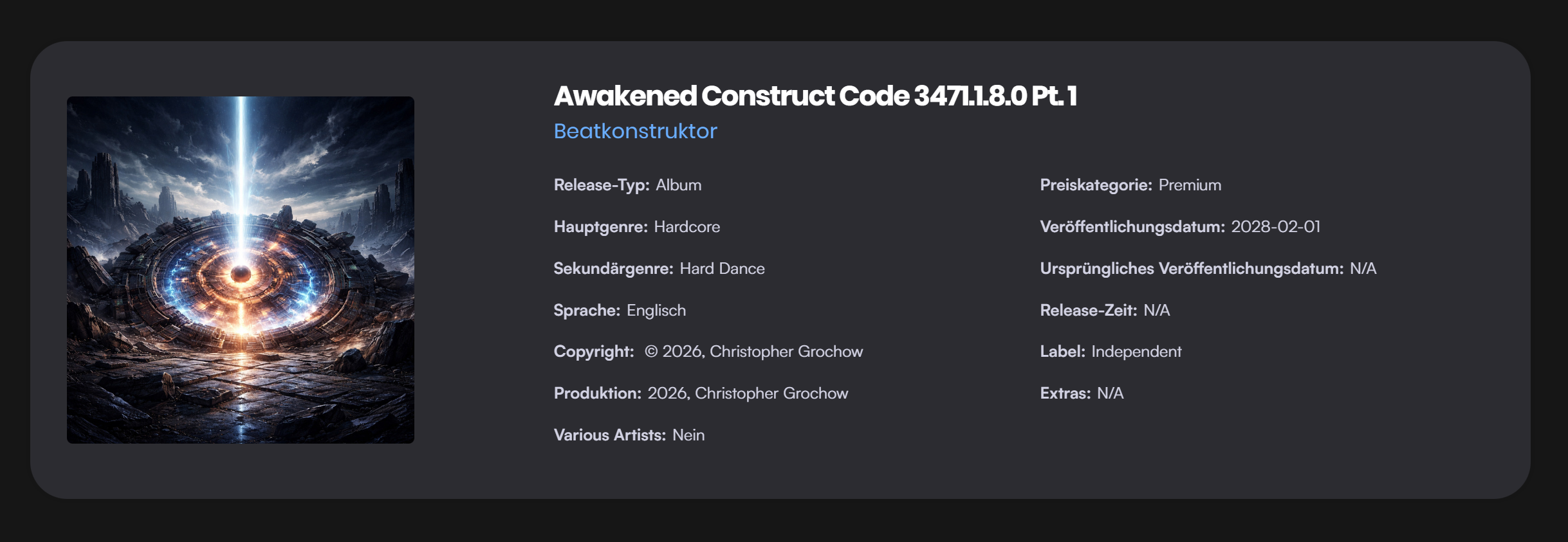The height and width of the screenshot is (542, 1568).
Task: Click the Premium price category value
Action: tap(1190, 185)
